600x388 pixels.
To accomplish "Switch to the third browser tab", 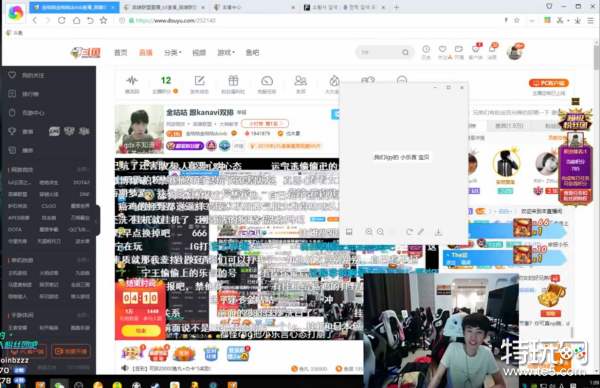I will 253,7.
